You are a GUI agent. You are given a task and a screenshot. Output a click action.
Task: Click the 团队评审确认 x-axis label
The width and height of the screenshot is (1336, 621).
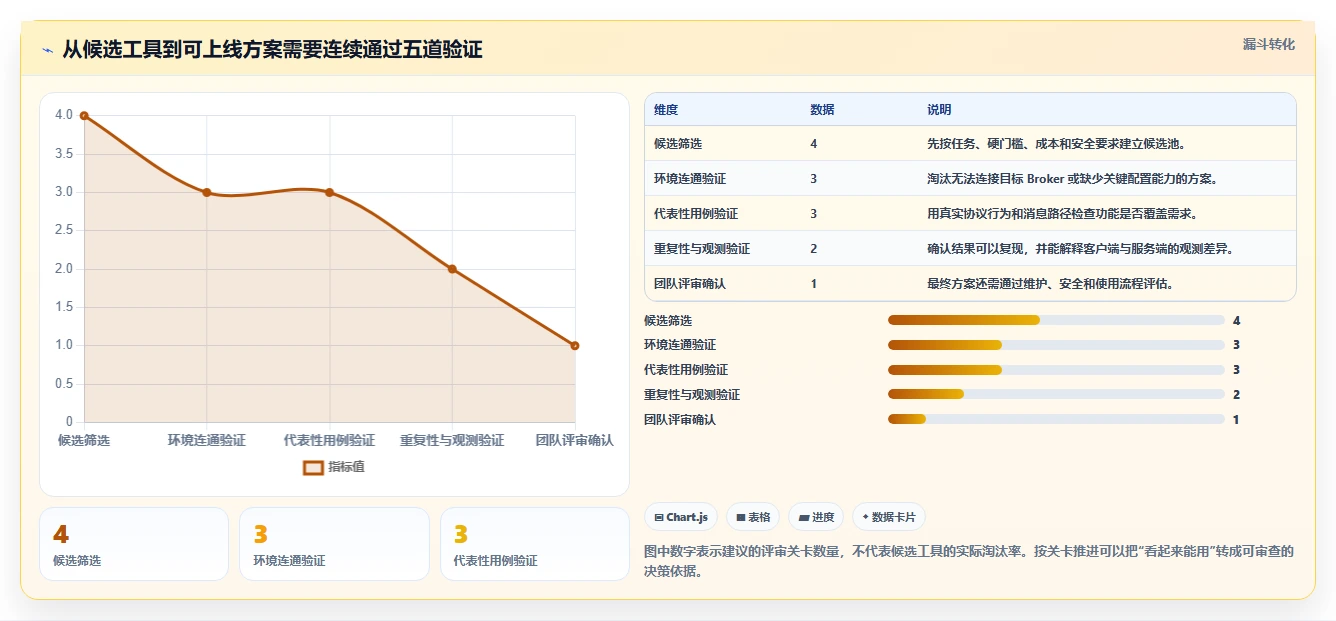point(574,440)
